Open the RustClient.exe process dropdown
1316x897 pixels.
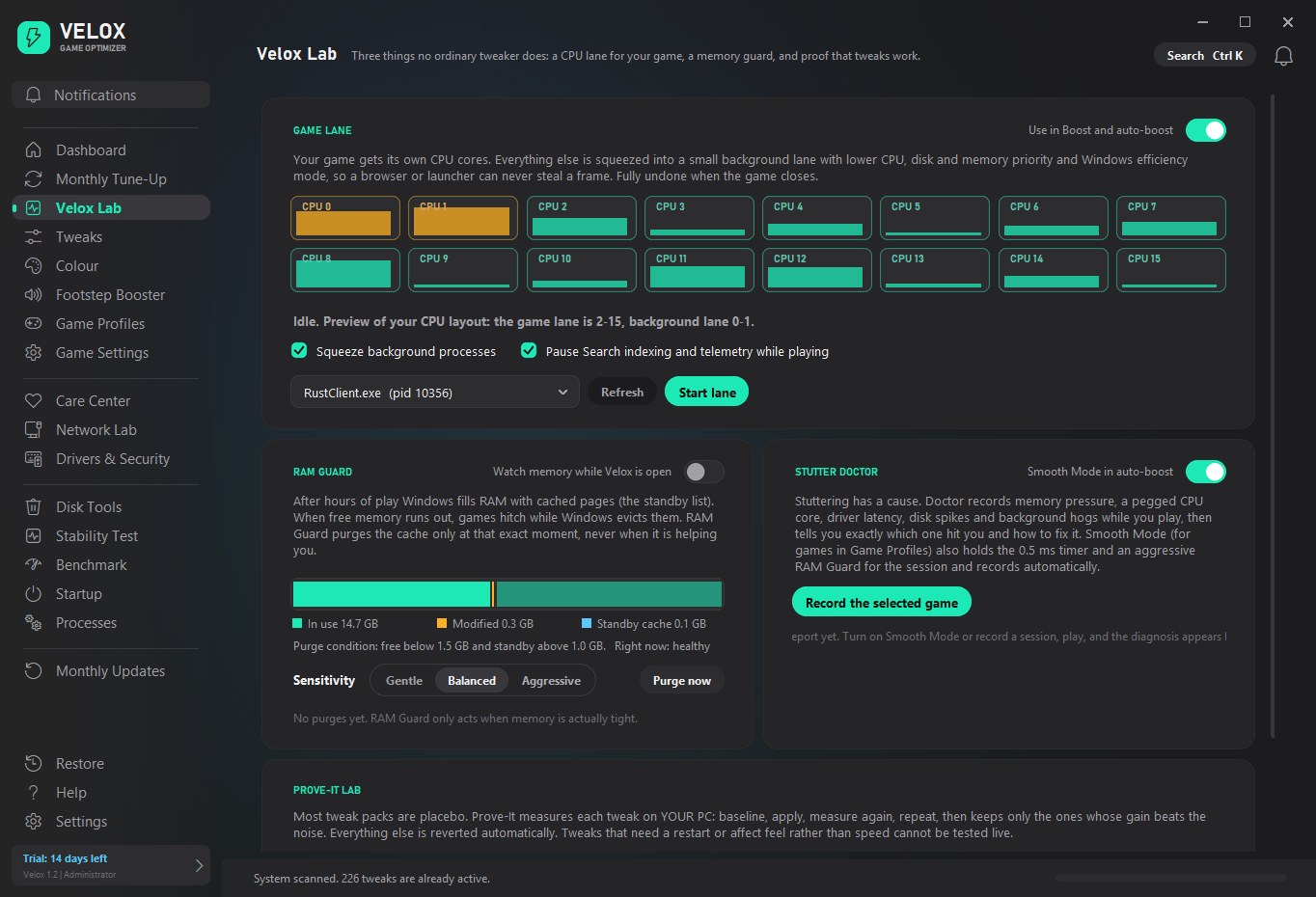(435, 393)
